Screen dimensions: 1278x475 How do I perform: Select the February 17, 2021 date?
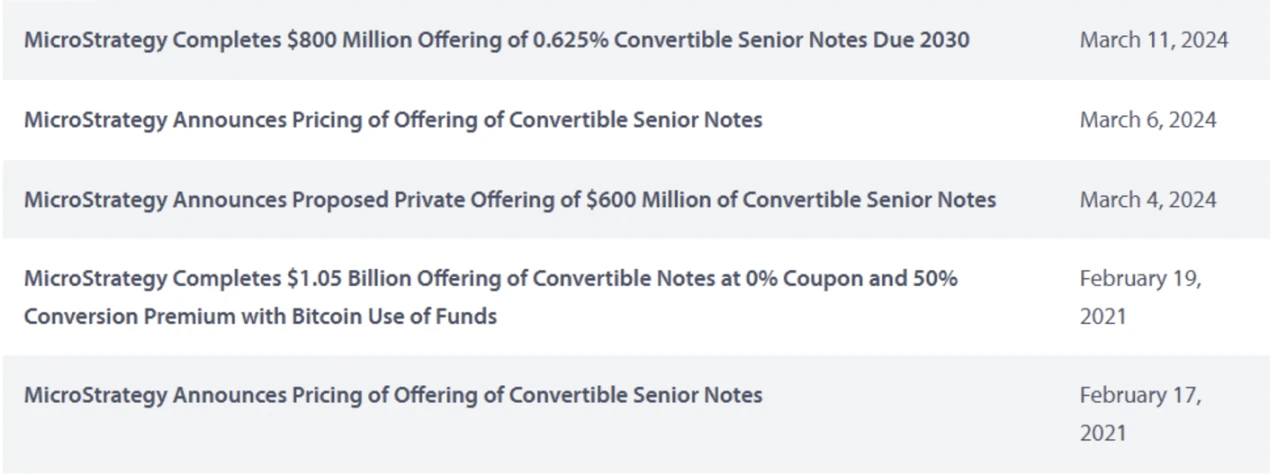pyautogui.click(x=1140, y=414)
